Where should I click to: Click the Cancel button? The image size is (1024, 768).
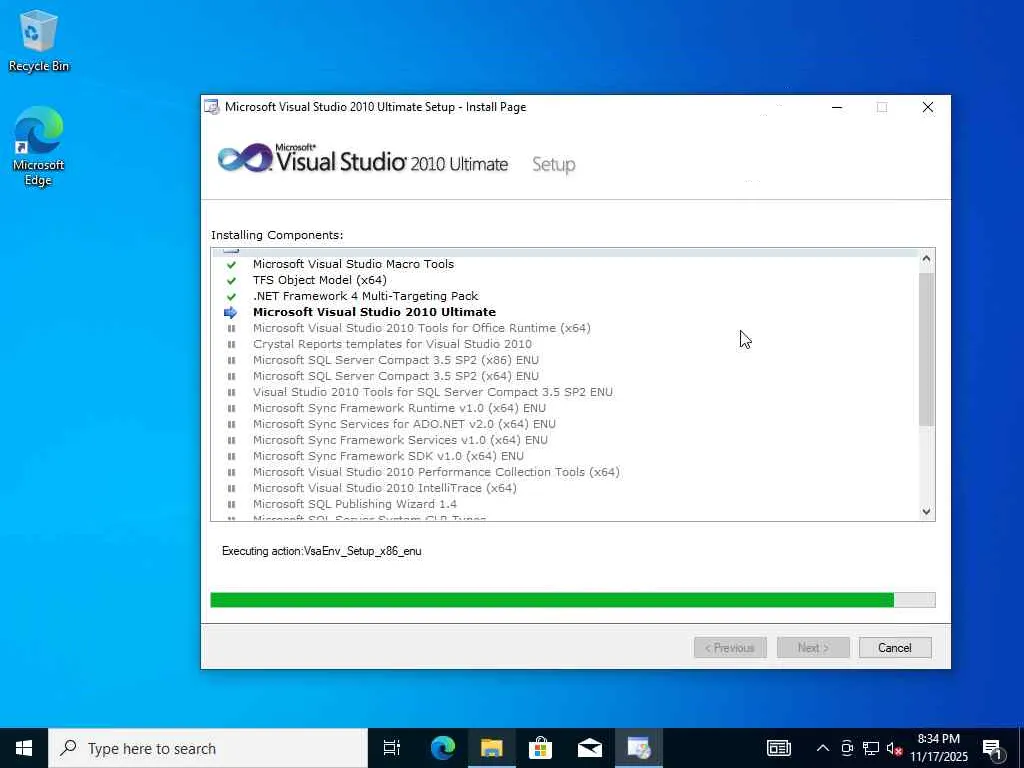pos(895,648)
